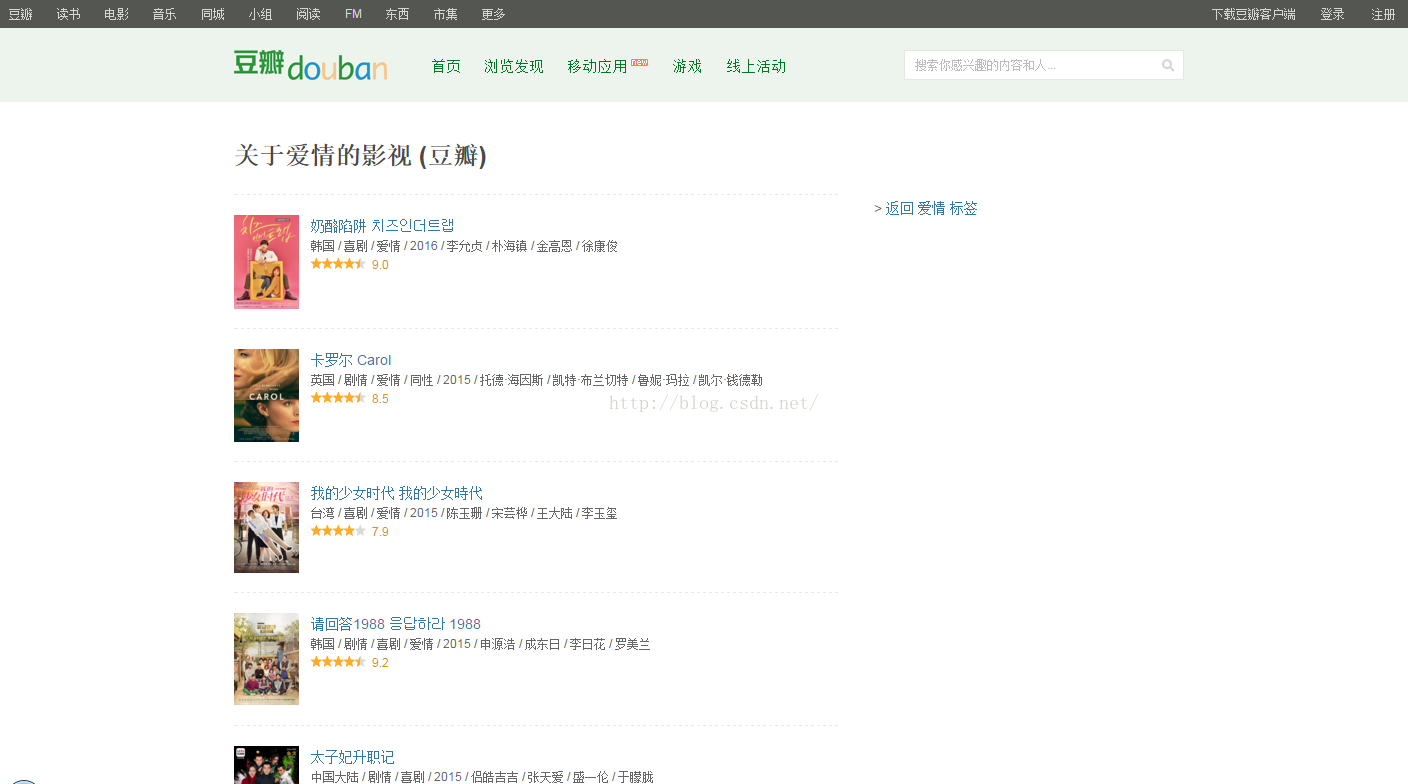This screenshot has width=1408, height=784.
Task: Open 小组 in top bar
Action: (260, 14)
